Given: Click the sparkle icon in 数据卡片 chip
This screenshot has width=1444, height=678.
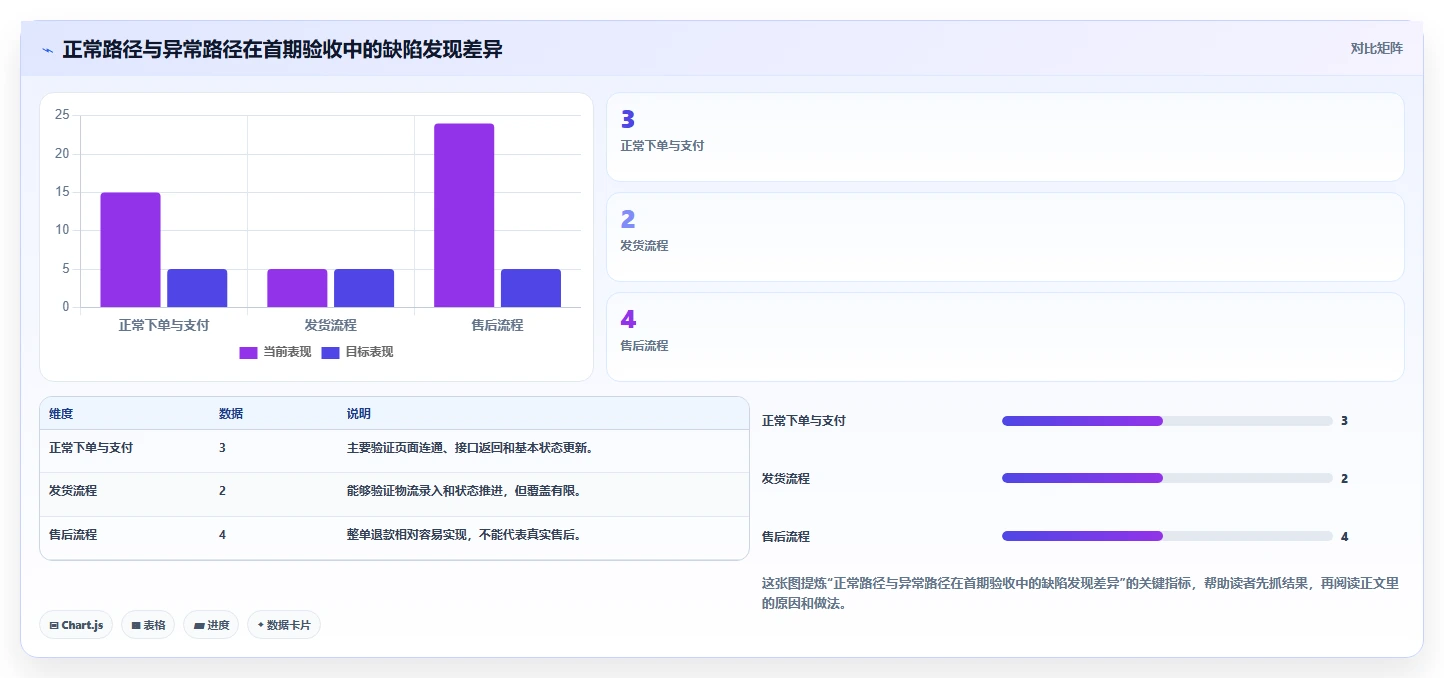Looking at the screenshot, I should click(261, 626).
